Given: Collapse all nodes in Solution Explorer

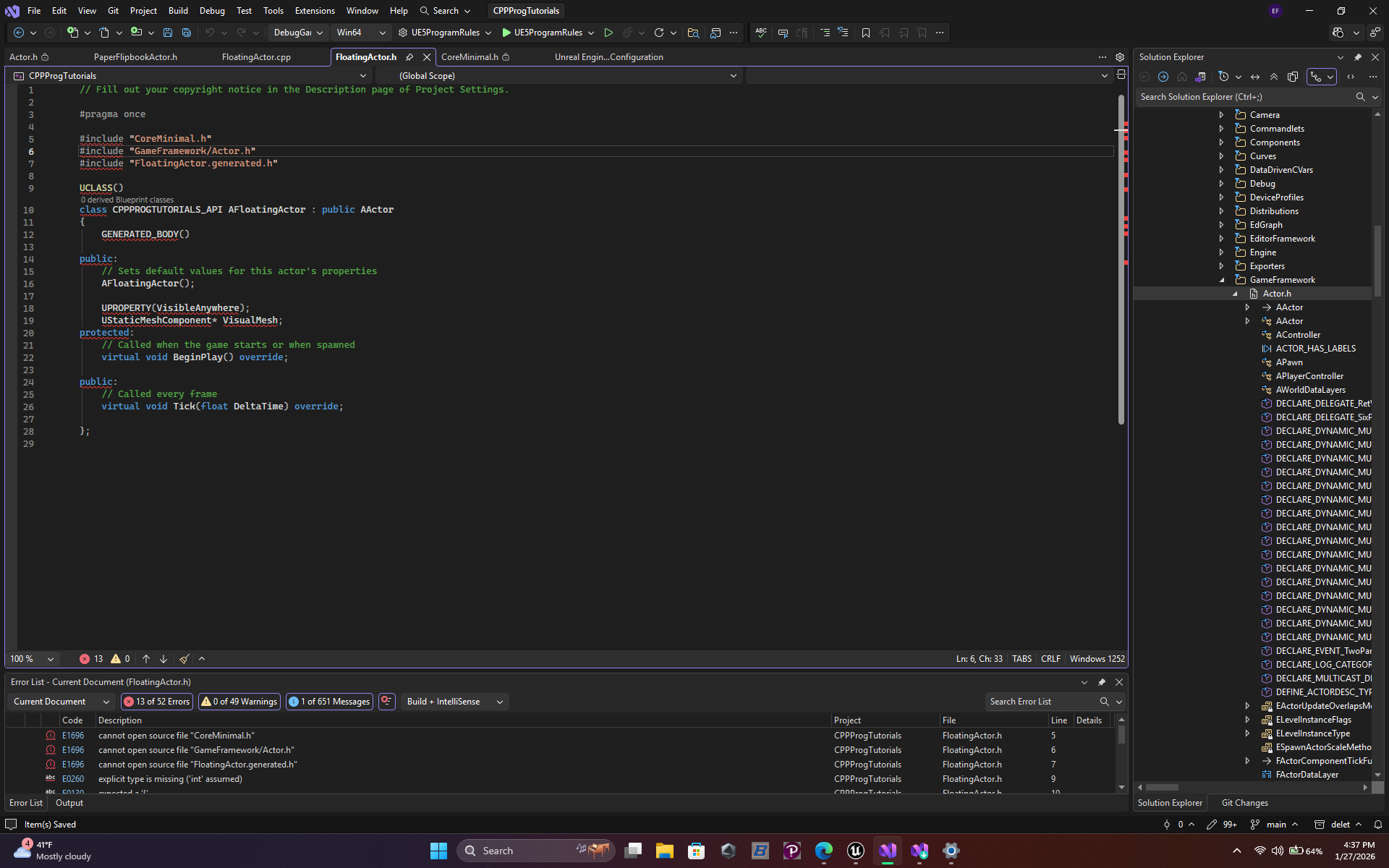Looking at the screenshot, I should point(1274,77).
